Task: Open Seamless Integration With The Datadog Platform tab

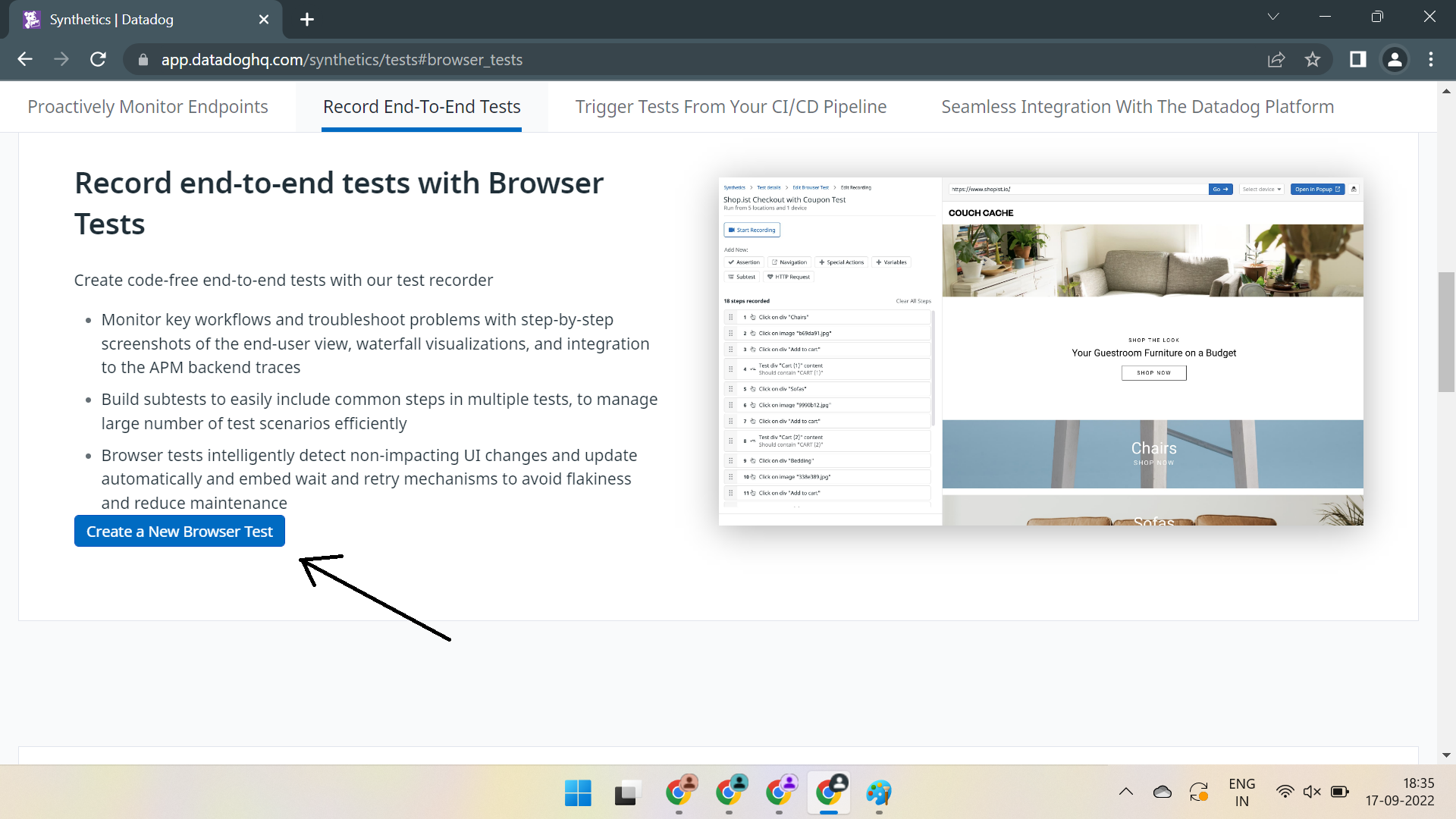Action: click(x=1137, y=107)
